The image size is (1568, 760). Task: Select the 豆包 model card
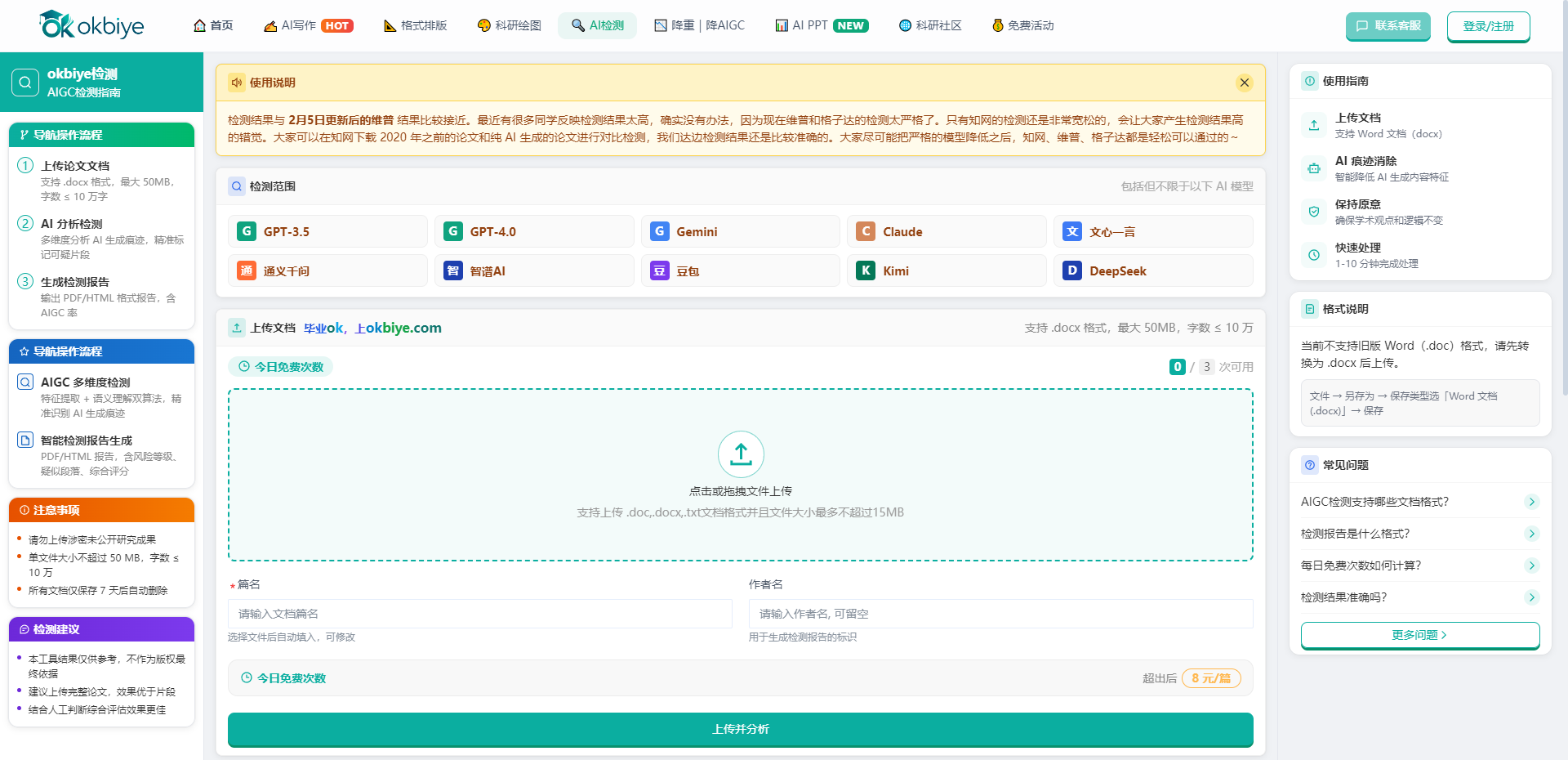coord(741,270)
